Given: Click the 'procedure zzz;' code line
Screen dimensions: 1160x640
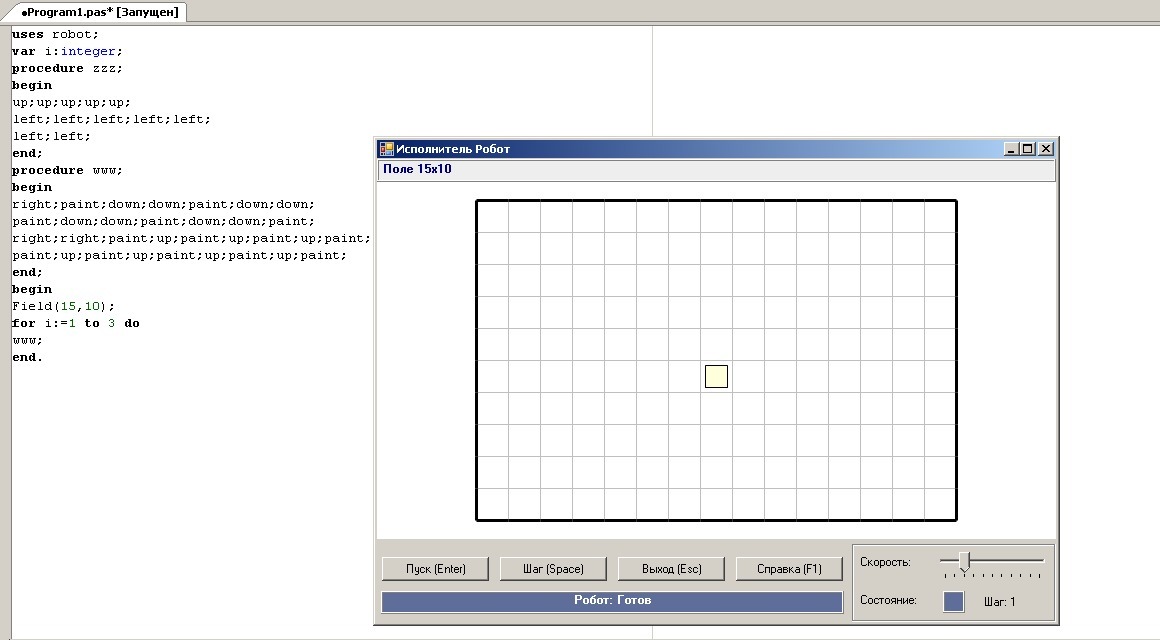Looking at the screenshot, I should point(67,68).
